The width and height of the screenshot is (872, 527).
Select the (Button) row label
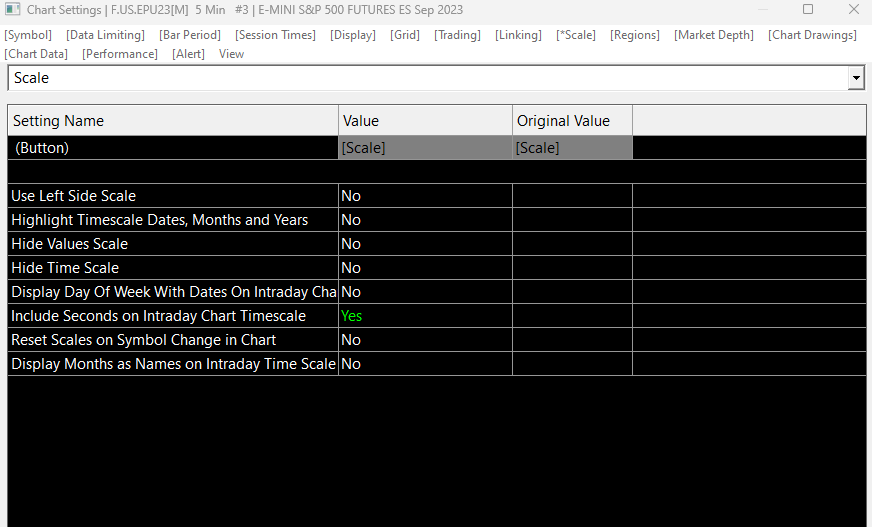click(x=42, y=148)
